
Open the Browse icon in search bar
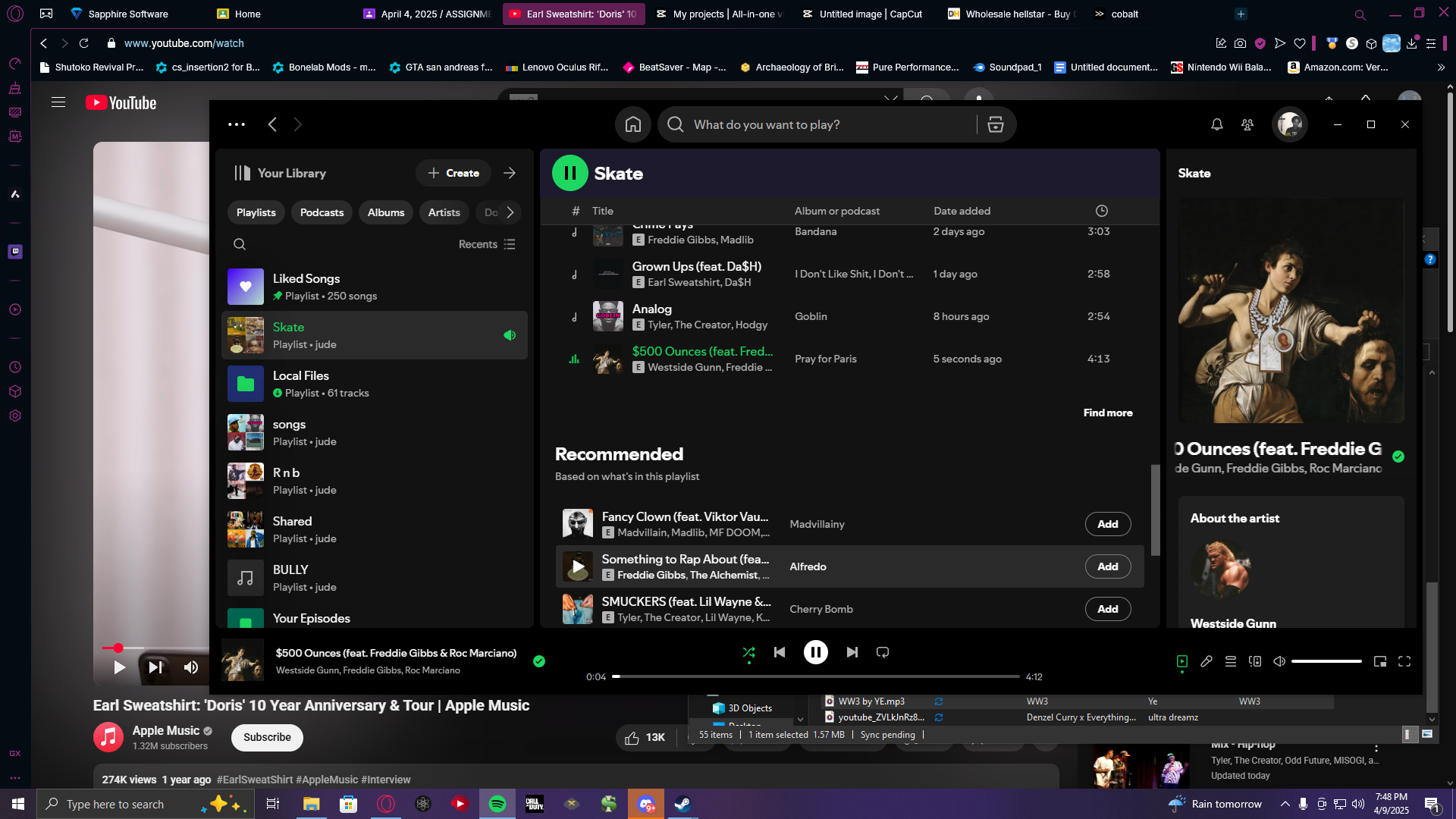(x=996, y=125)
